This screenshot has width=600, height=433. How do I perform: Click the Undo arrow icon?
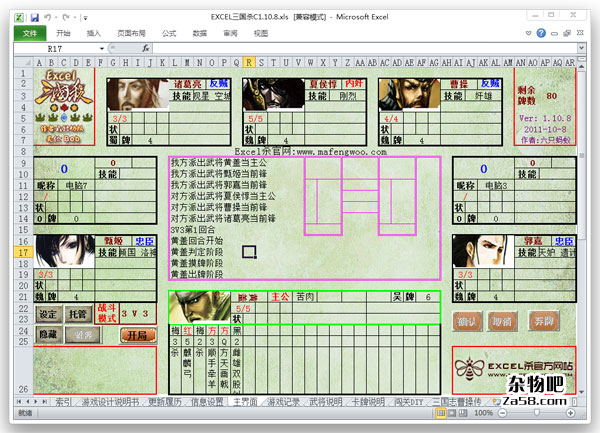(48, 17)
